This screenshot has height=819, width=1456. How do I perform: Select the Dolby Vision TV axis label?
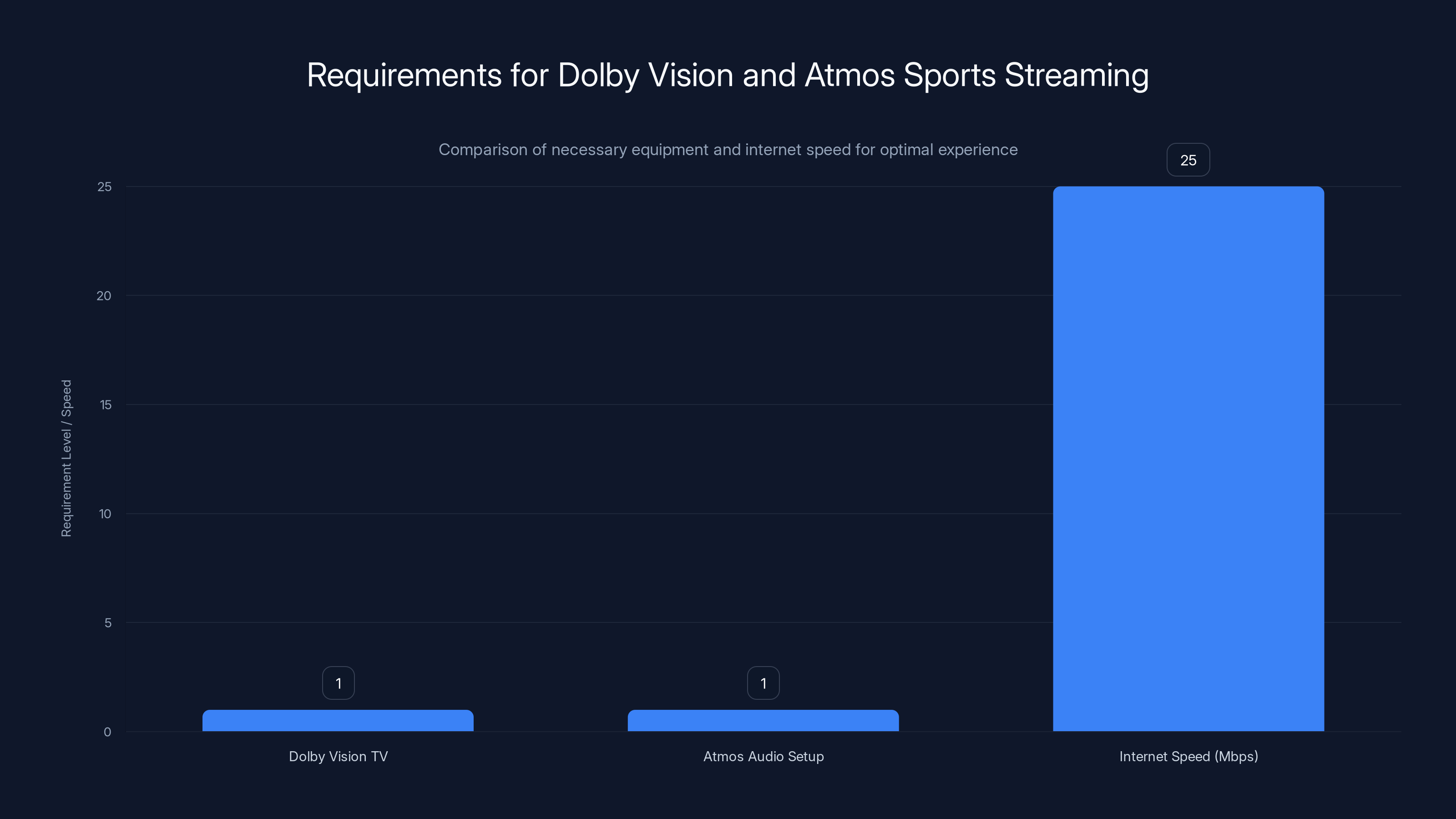[338, 756]
